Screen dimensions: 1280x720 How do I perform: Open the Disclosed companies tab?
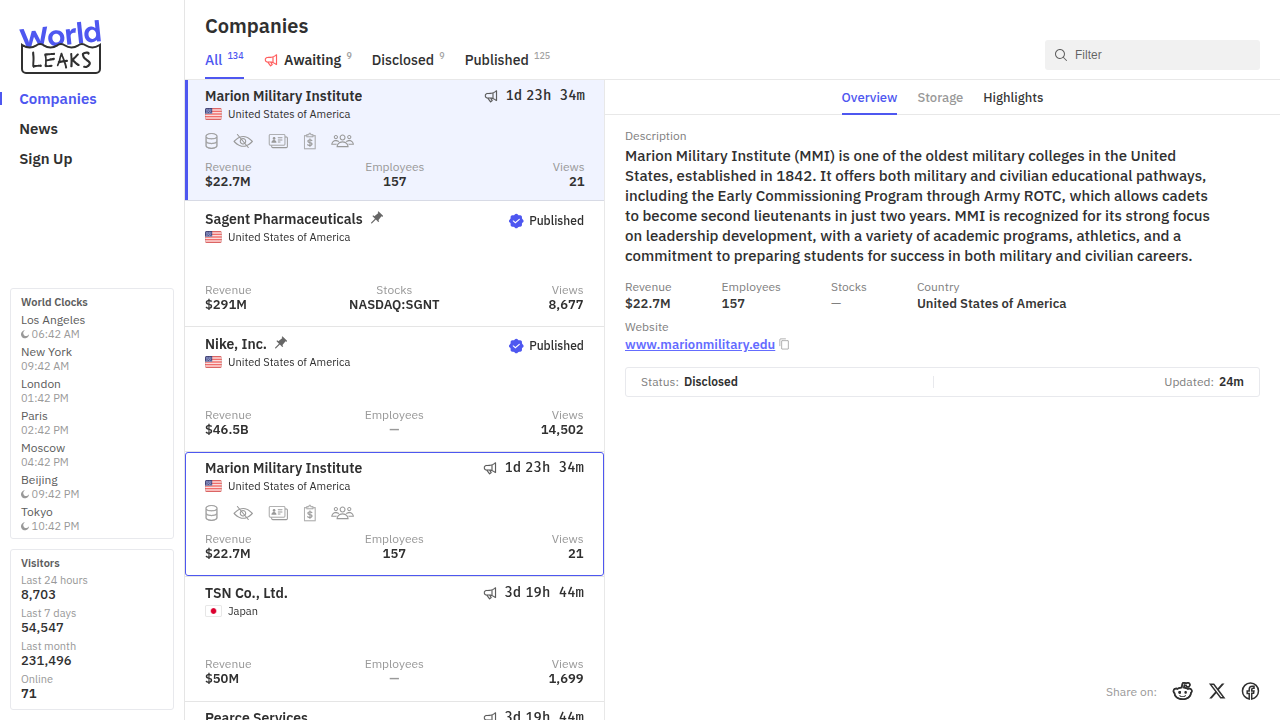(x=403, y=60)
